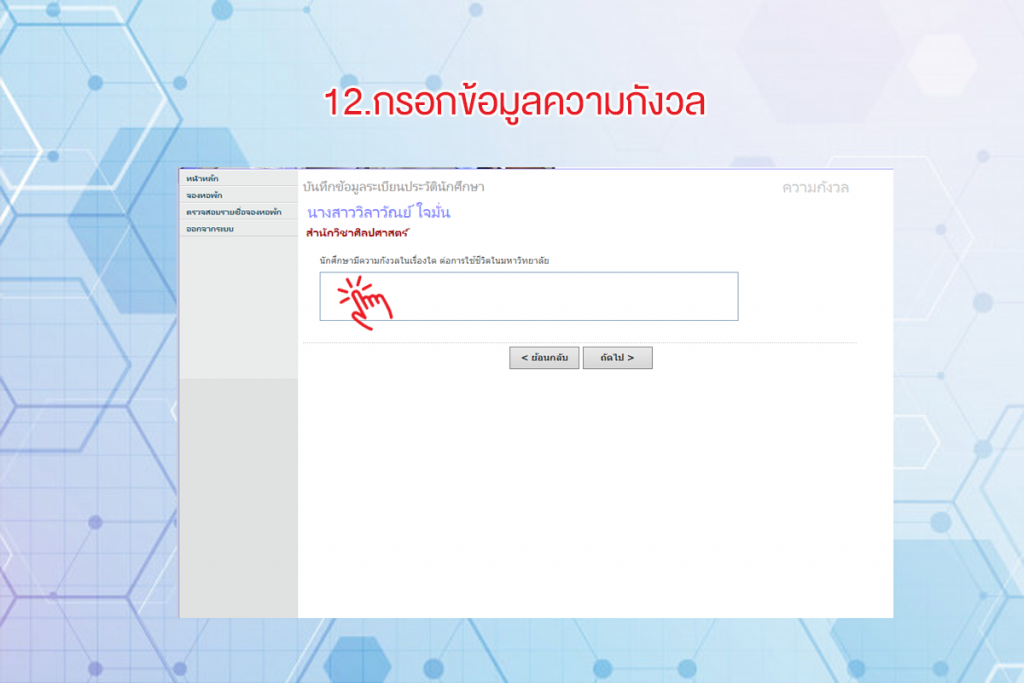Click student name นางสาววิลาวัณย์ ใจมั่น
Viewport: 1024px width, 683px height.
tap(378, 212)
